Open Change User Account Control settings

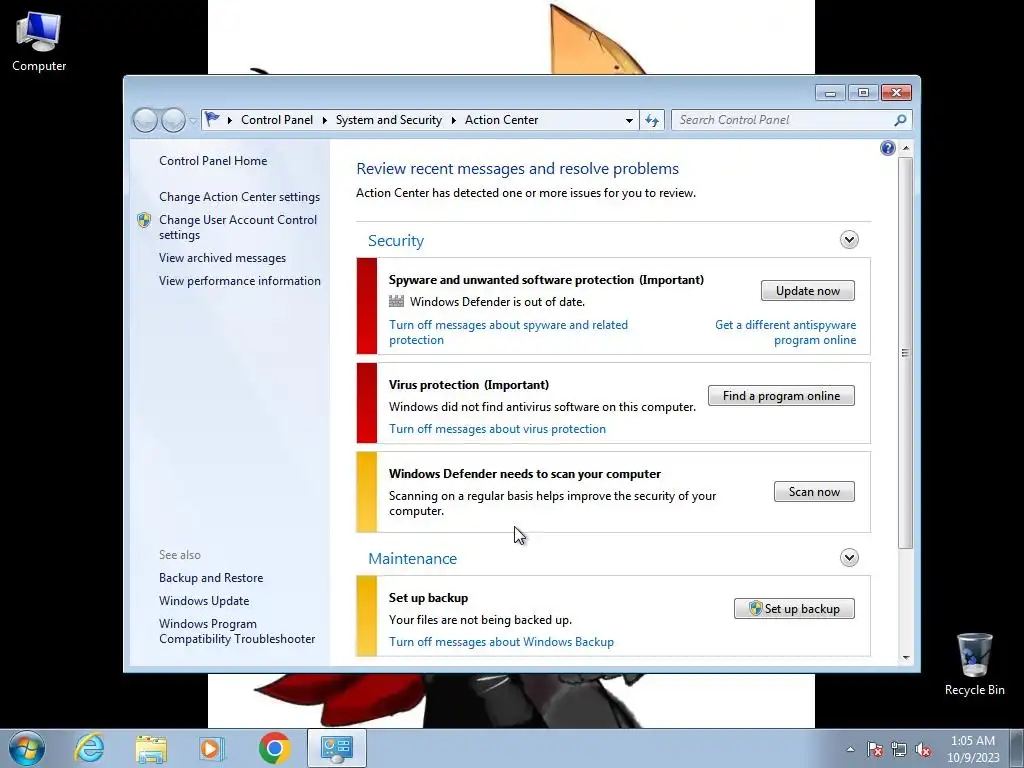[238, 227]
